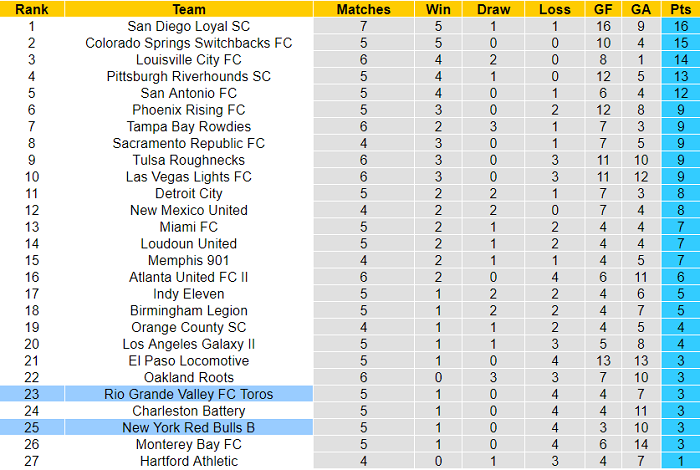Open Pittsburgh Riverhounds SC team page

click(x=188, y=76)
